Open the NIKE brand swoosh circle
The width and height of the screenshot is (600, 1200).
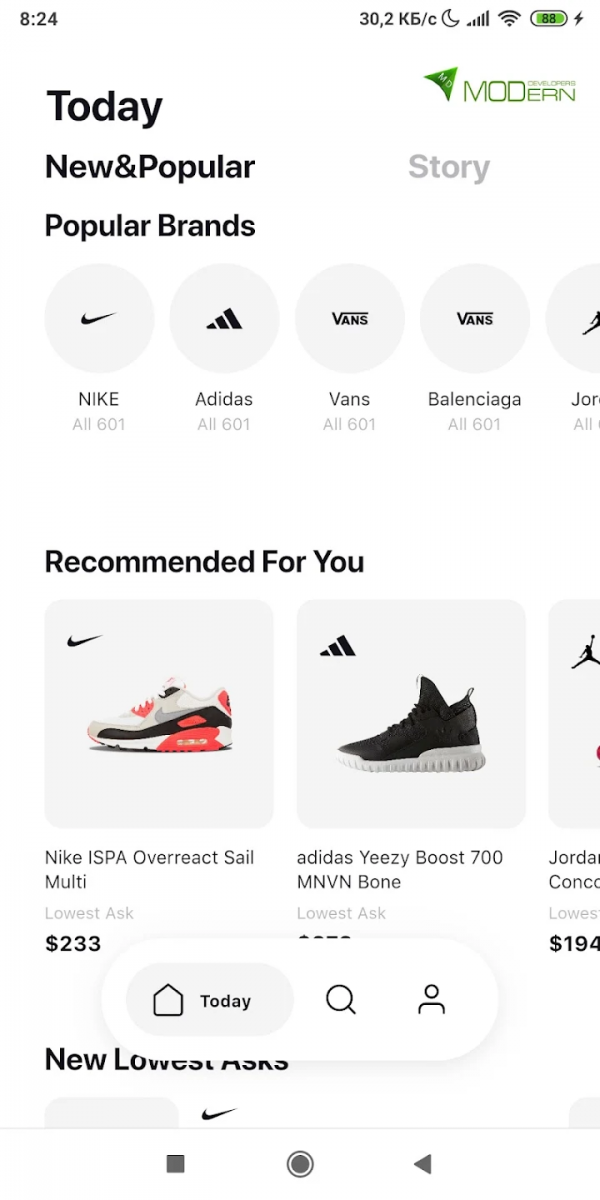99,319
